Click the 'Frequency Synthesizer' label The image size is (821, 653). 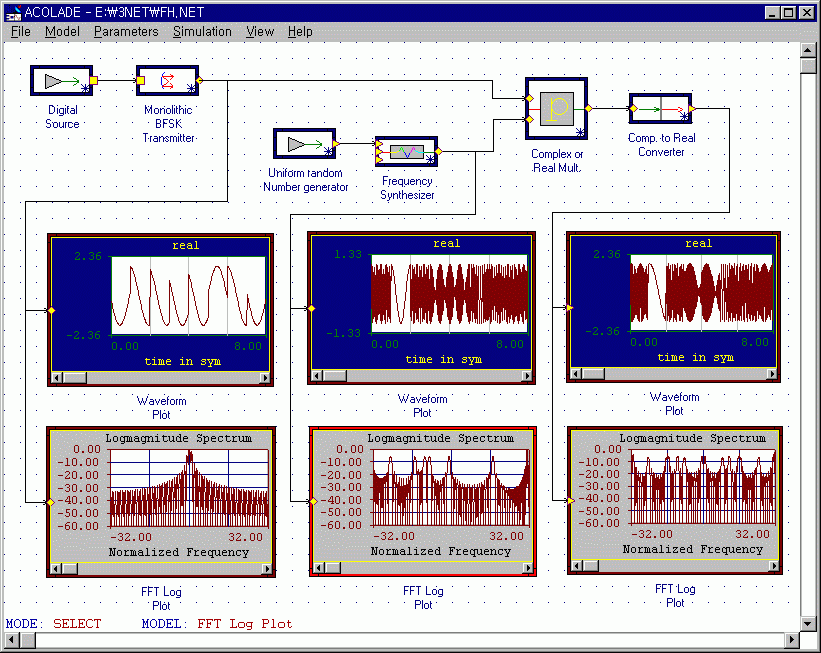click(407, 188)
